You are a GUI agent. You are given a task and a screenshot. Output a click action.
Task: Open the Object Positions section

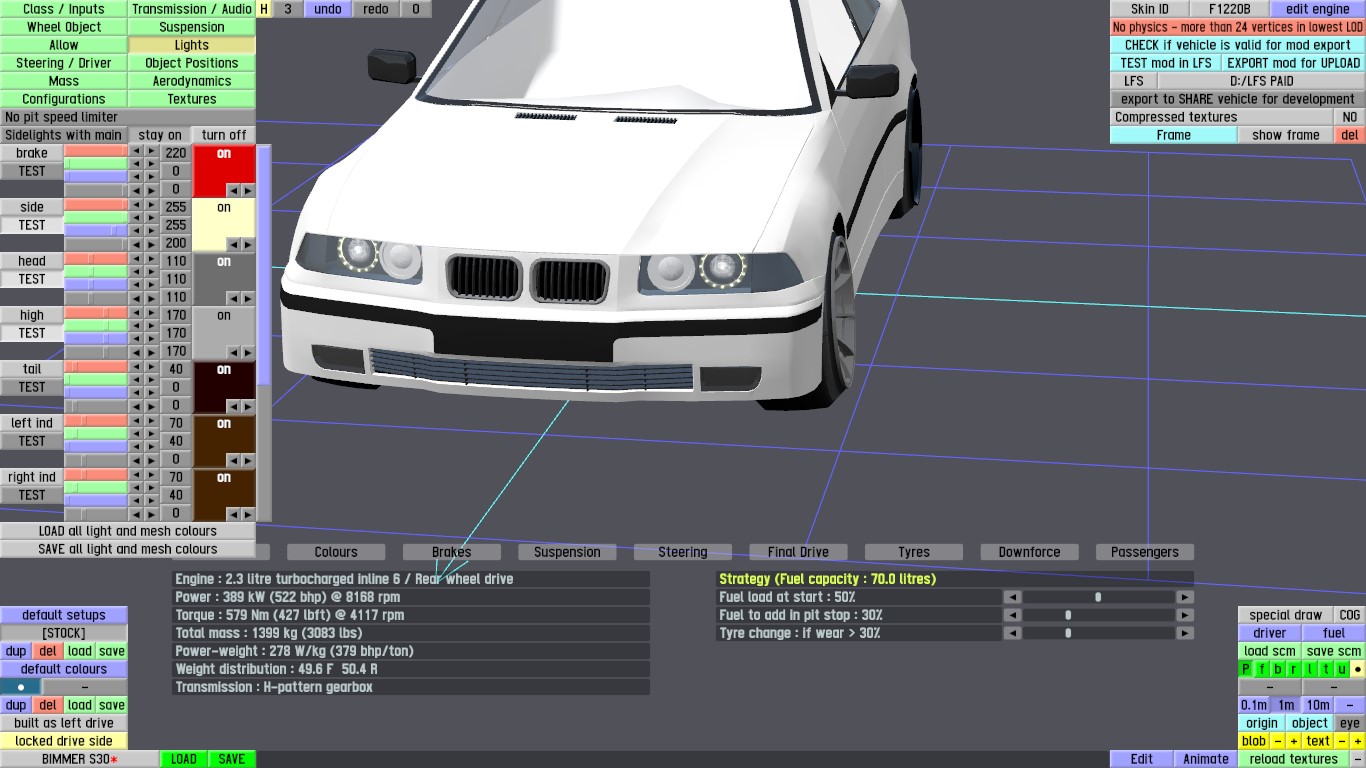coord(192,63)
